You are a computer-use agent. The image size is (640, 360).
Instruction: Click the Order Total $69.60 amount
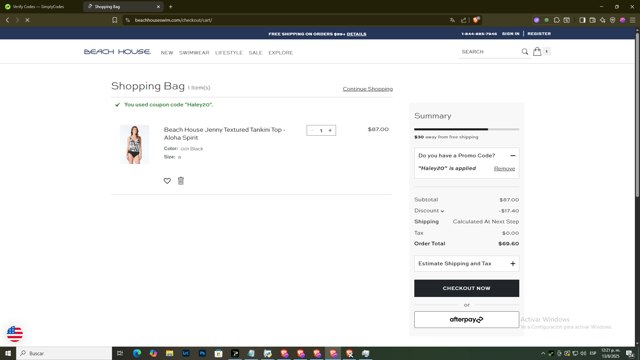509,244
